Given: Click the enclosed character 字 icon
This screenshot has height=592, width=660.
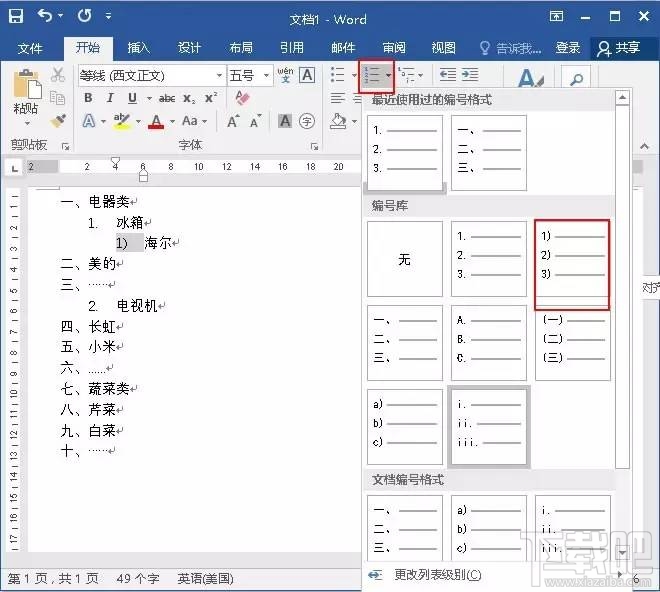Looking at the screenshot, I should (307, 121).
